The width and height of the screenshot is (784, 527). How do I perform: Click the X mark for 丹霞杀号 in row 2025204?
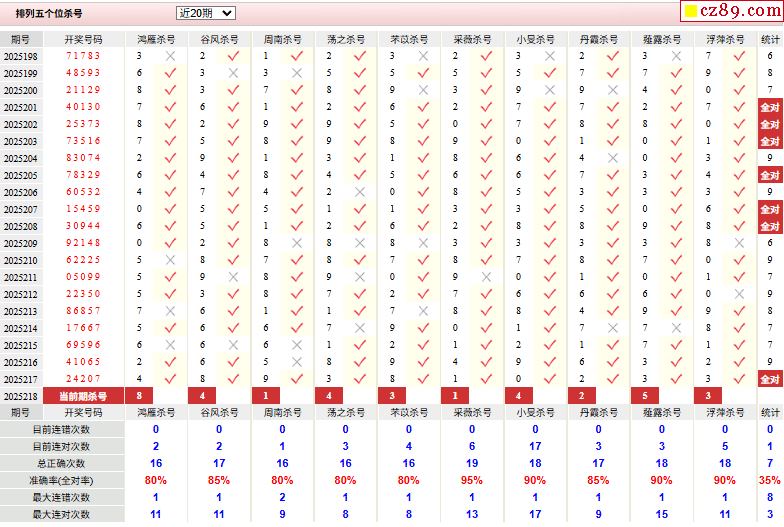[612, 158]
